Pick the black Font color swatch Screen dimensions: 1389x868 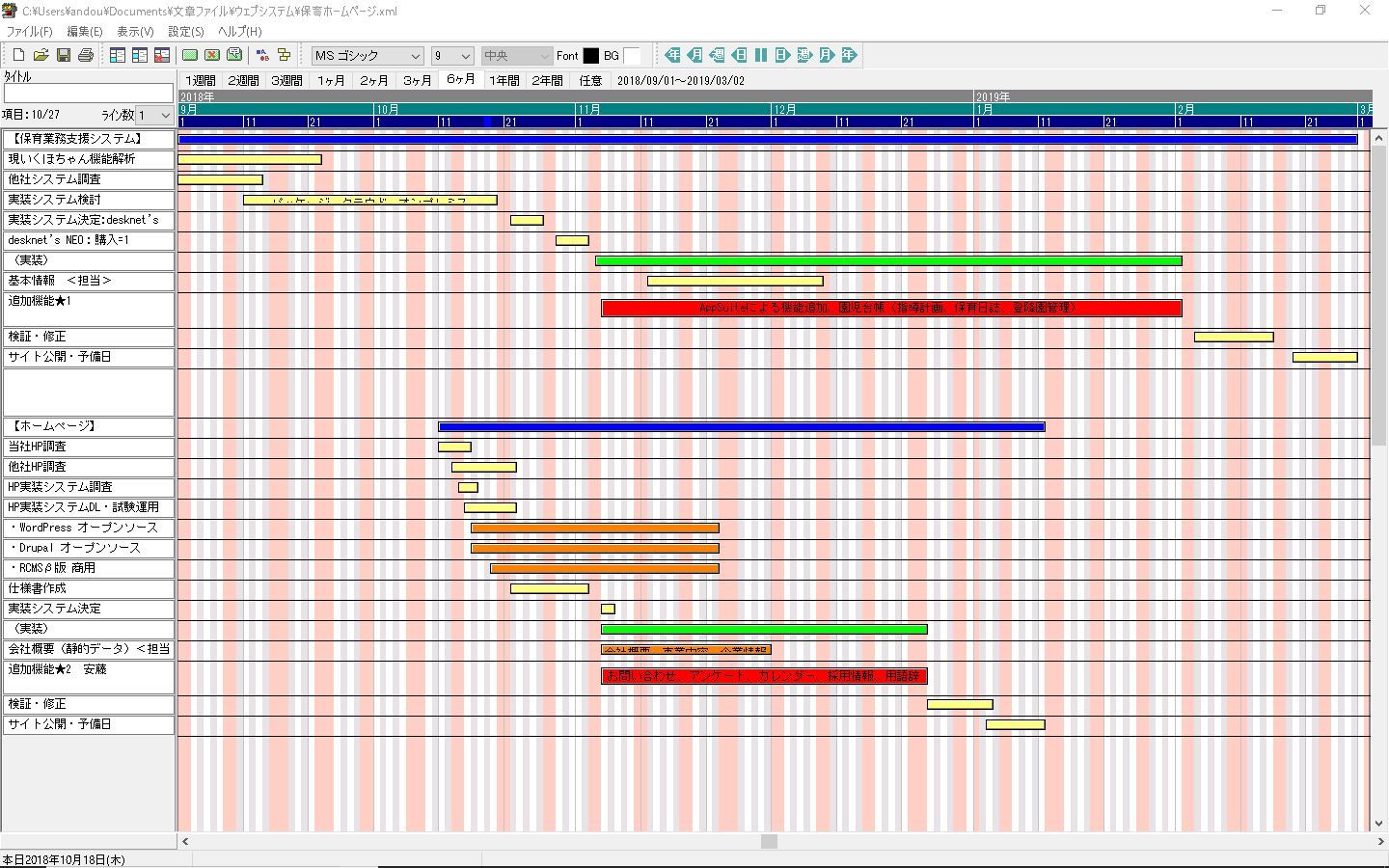[591, 56]
